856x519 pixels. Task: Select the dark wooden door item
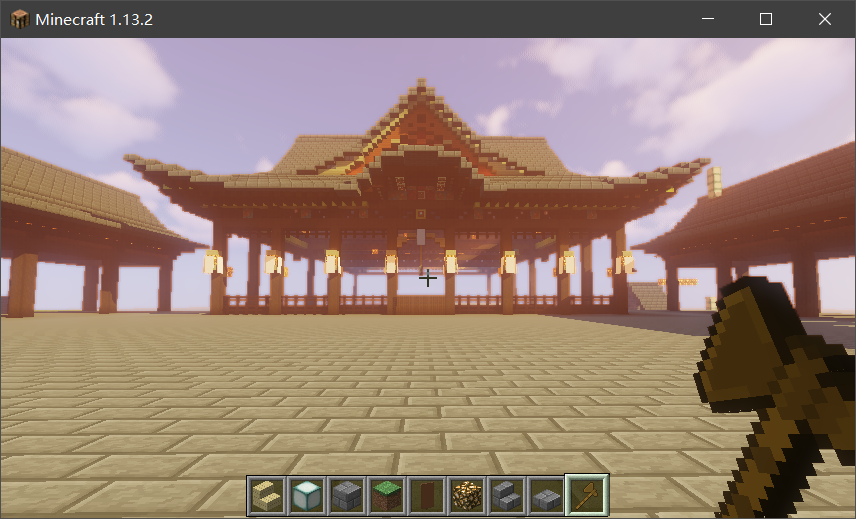pyautogui.click(x=427, y=495)
